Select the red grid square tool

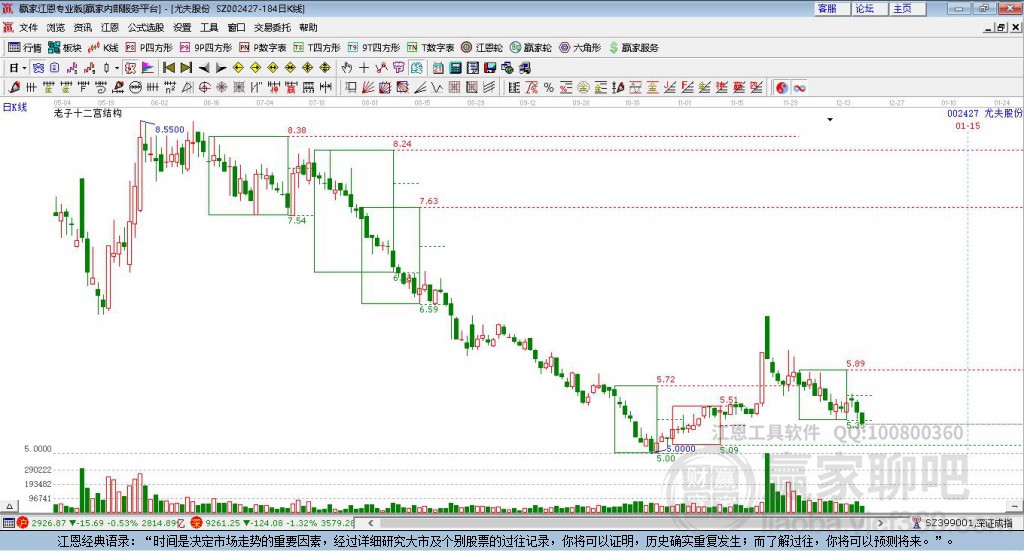(x=454, y=87)
